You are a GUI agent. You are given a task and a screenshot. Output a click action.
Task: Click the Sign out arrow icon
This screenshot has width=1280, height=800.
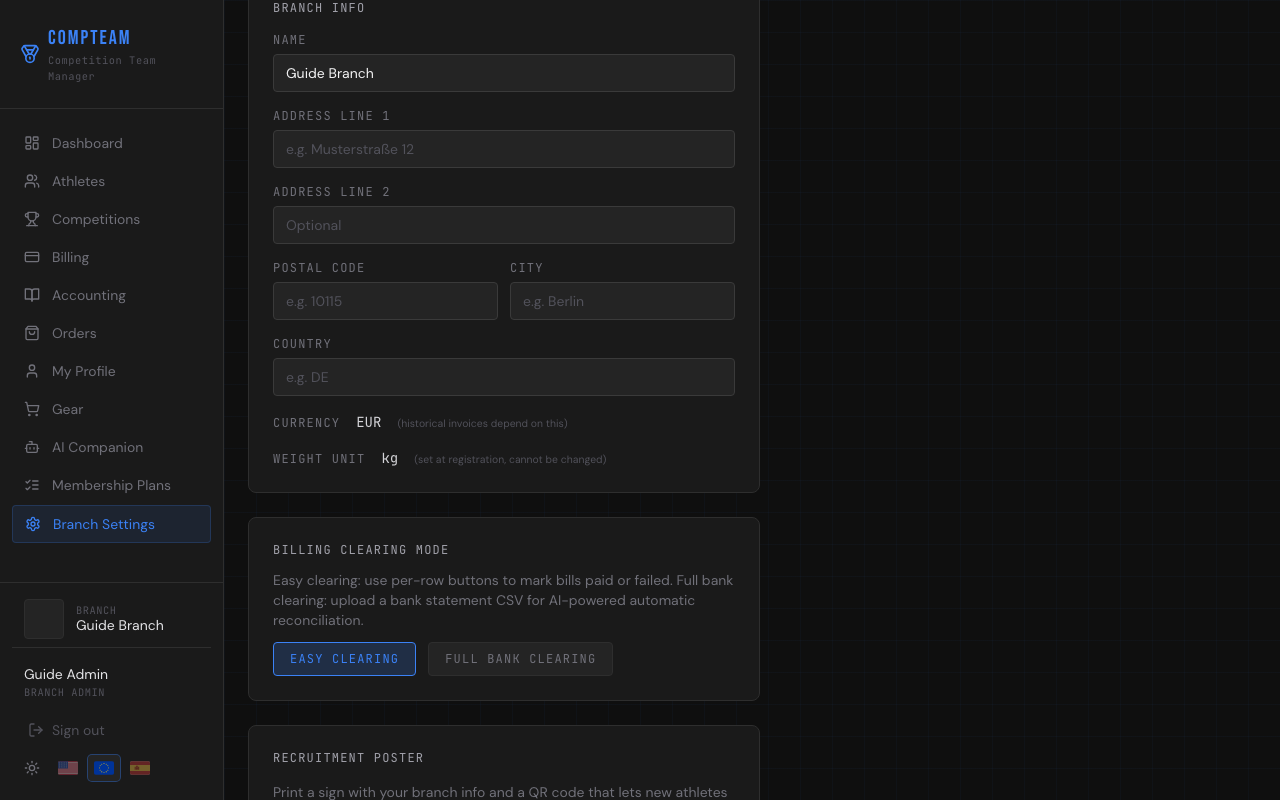[x=36, y=730]
